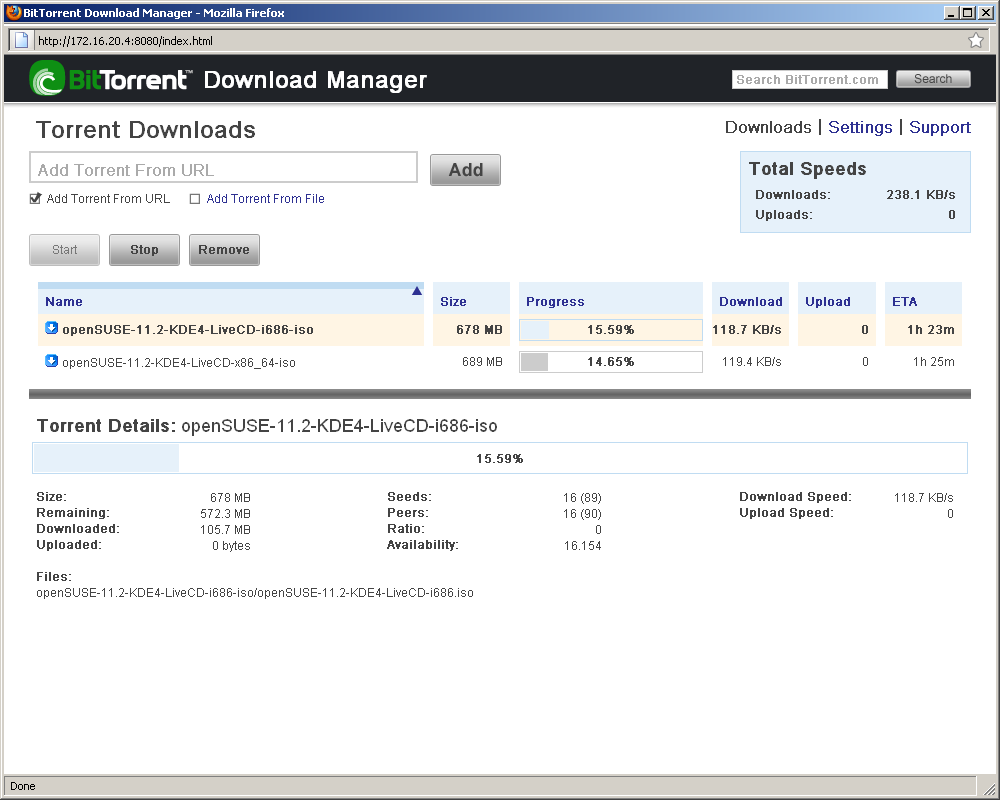Click the Start button

point(64,249)
